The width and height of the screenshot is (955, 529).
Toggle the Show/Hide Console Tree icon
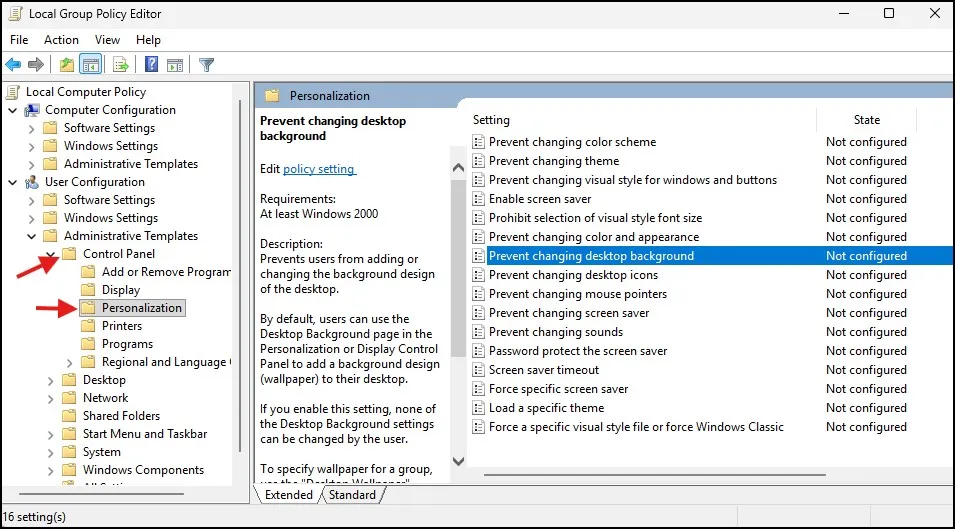pyautogui.click(x=91, y=65)
